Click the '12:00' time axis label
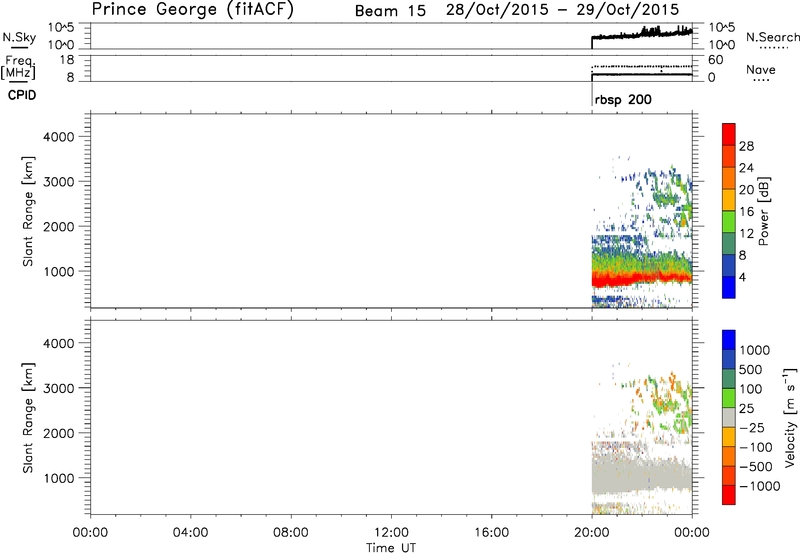This screenshot has width=800, height=554. coord(391,533)
